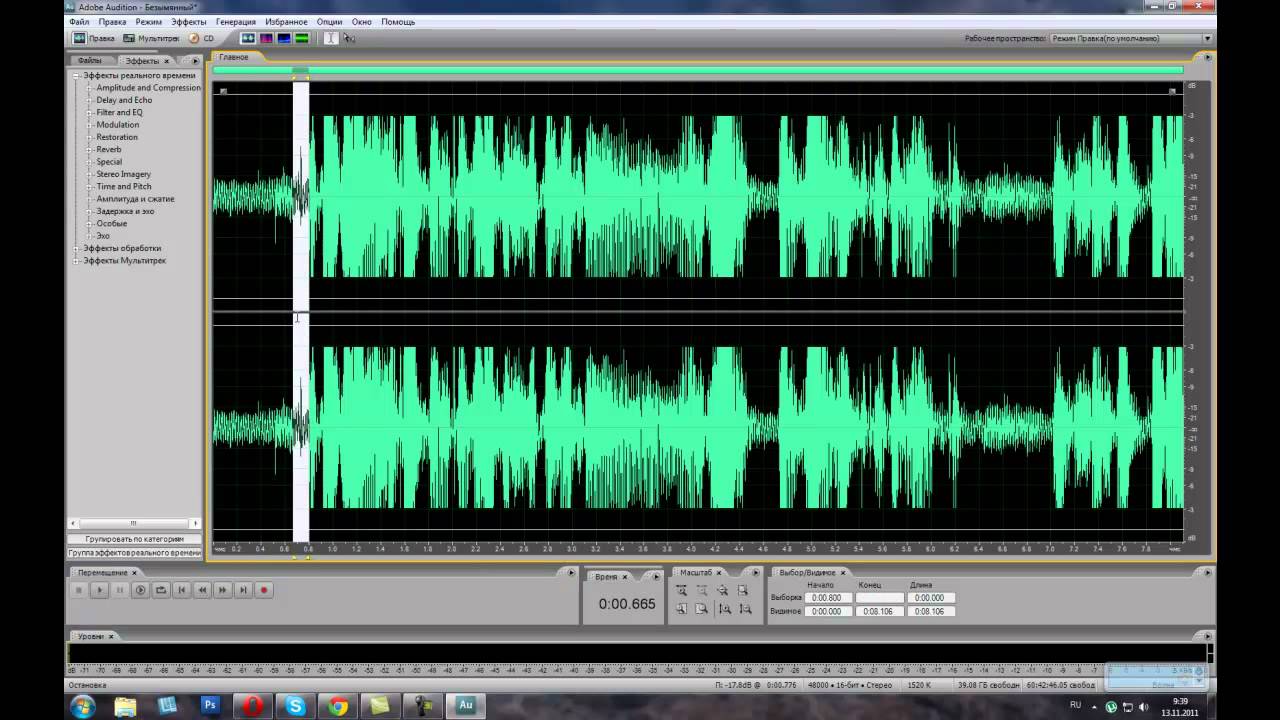Click the green horizontal zoom bar
This screenshot has height=720, width=1280.
(x=698, y=70)
